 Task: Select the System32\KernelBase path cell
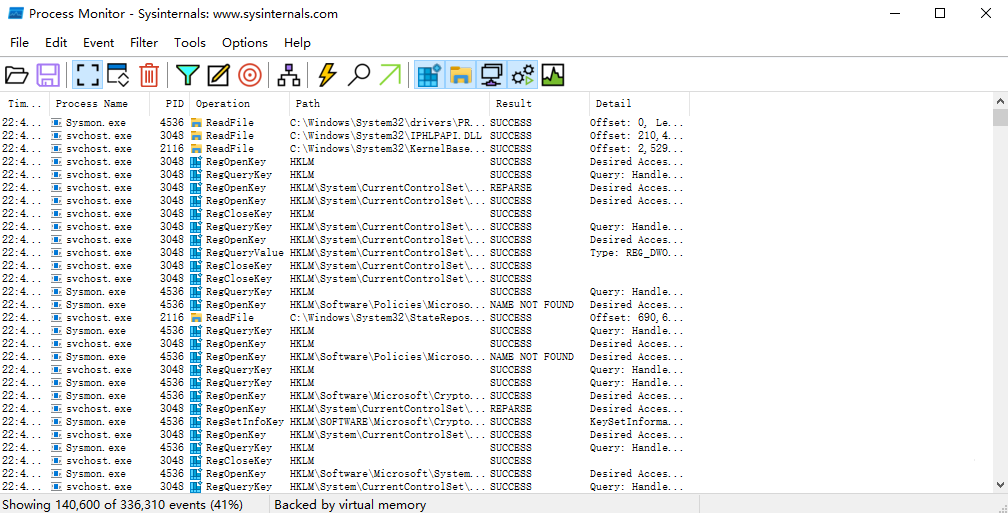pyautogui.click(x=390, y=148)
